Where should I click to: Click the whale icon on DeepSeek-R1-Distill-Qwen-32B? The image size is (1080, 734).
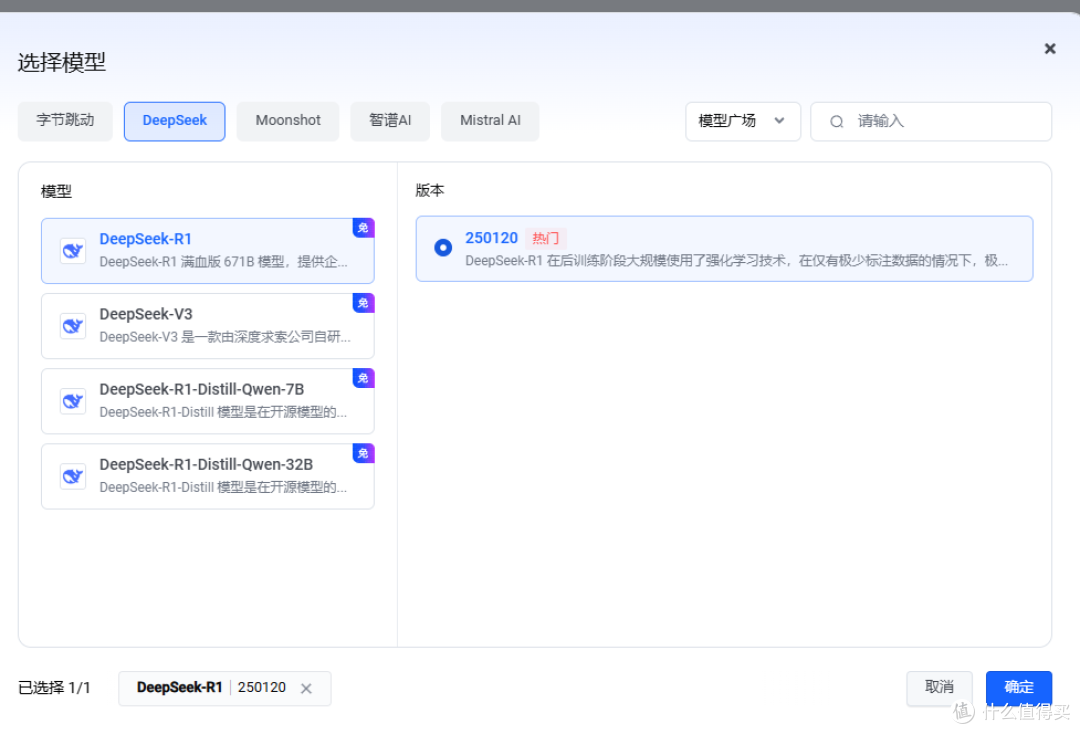coord(72,476)
